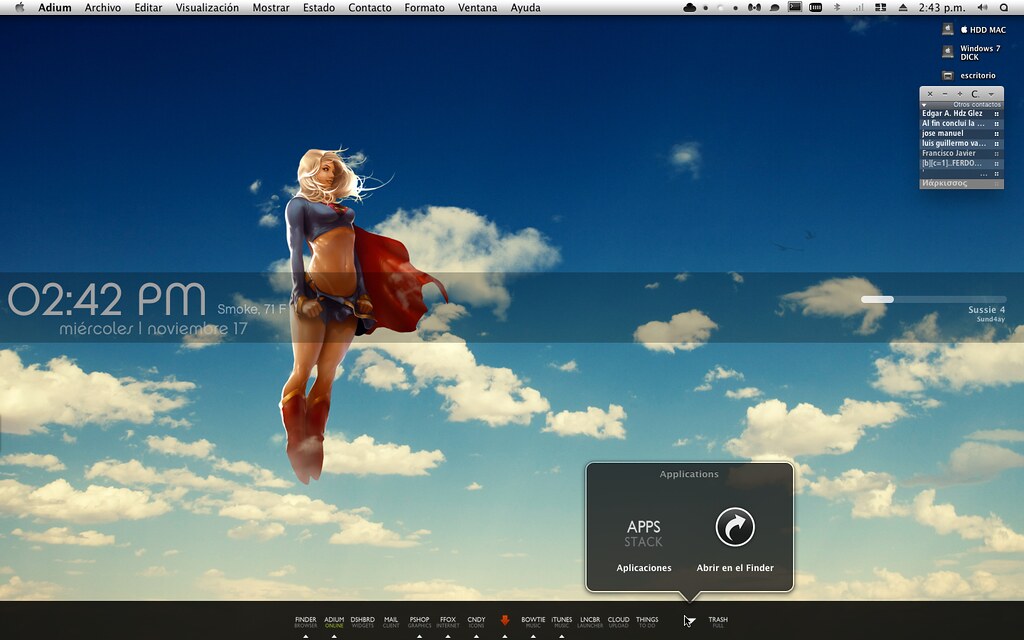Viewport: 1024px width, 640px height.
Task: Select contact Al fin conclui la ...
Action: [961, 123]
